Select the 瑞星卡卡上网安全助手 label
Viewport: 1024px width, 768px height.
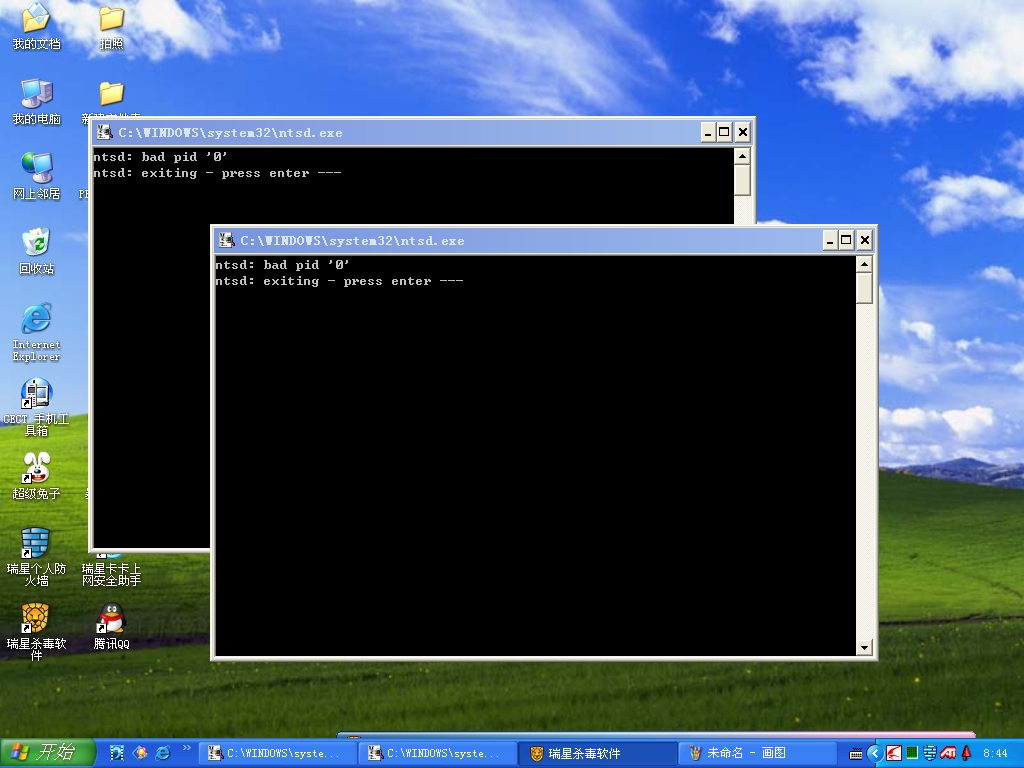tap(112, 575)
